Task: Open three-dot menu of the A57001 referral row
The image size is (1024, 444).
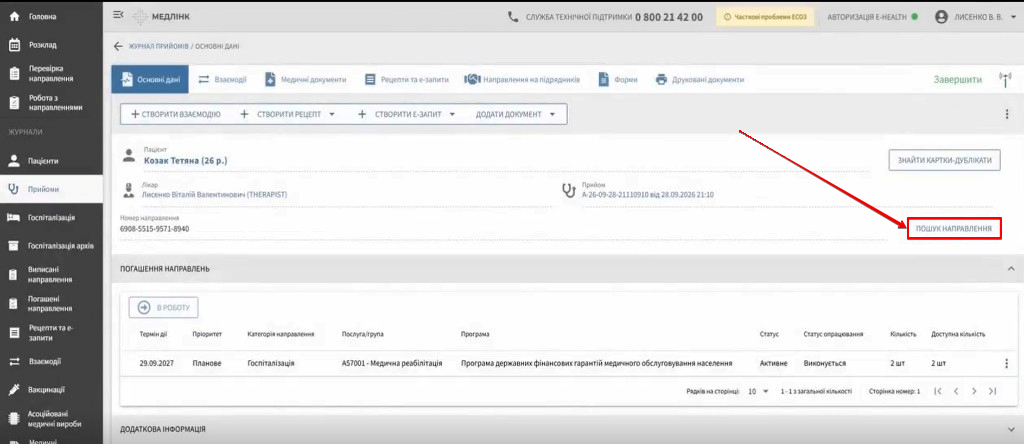Action: coord(1006,363)
